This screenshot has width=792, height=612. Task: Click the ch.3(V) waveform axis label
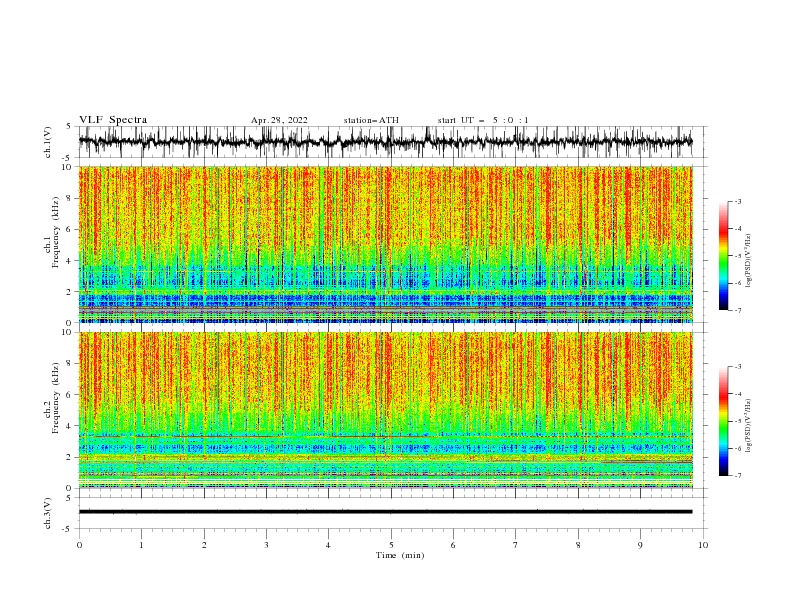click(x=48, y=513)
